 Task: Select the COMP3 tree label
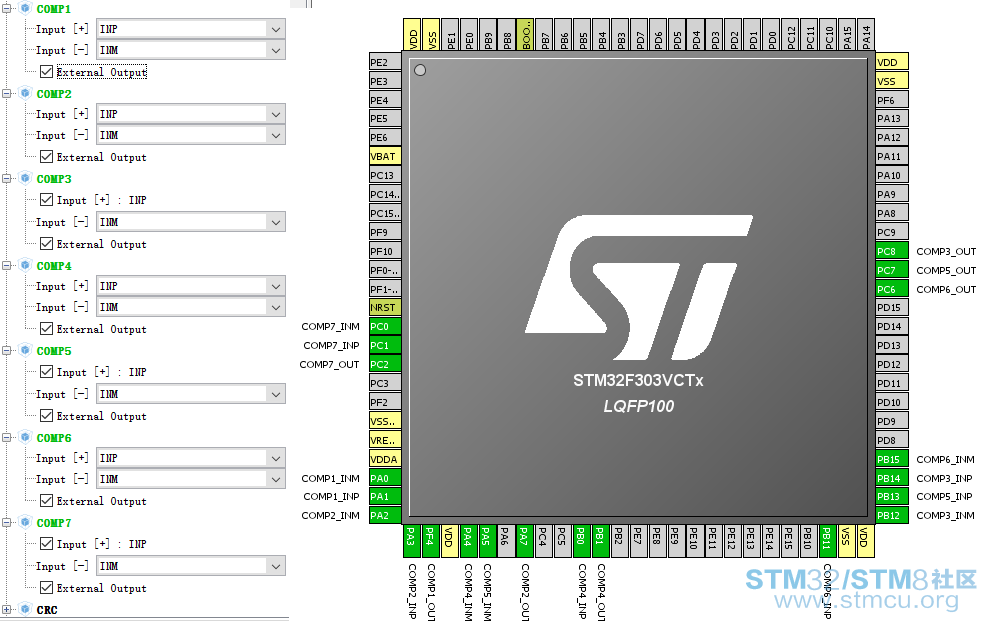(54, 179)
